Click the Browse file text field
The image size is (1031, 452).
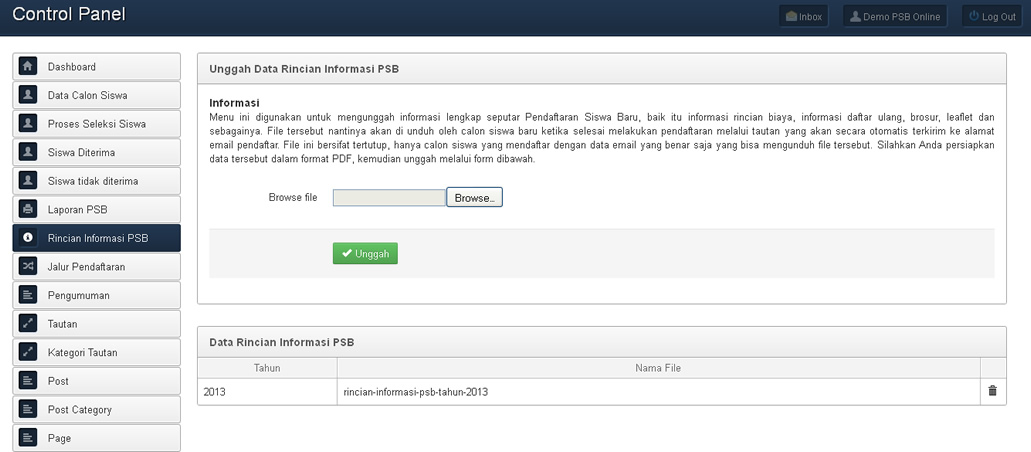coord(388,198)
